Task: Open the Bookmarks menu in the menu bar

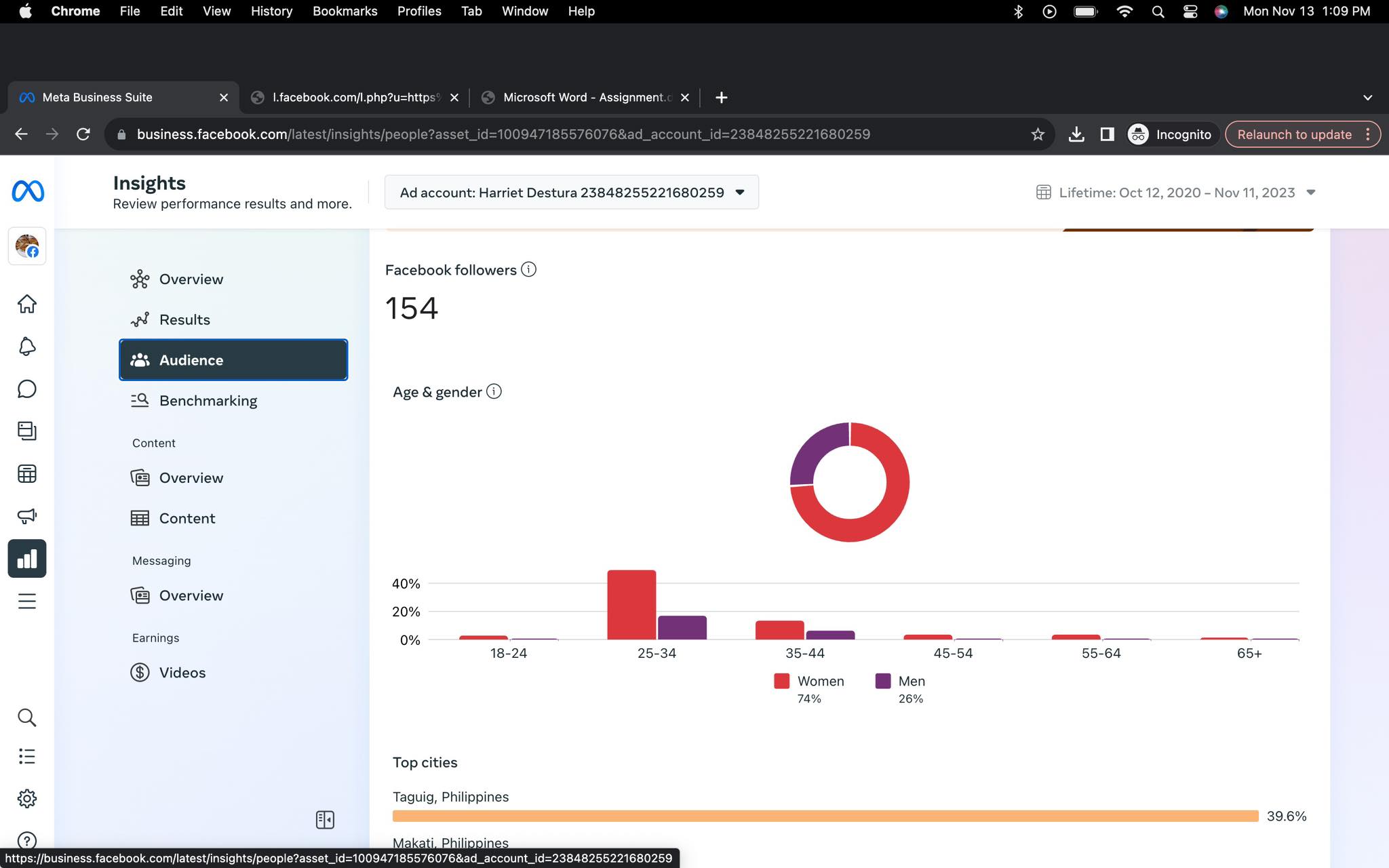Action: point(345,12)
